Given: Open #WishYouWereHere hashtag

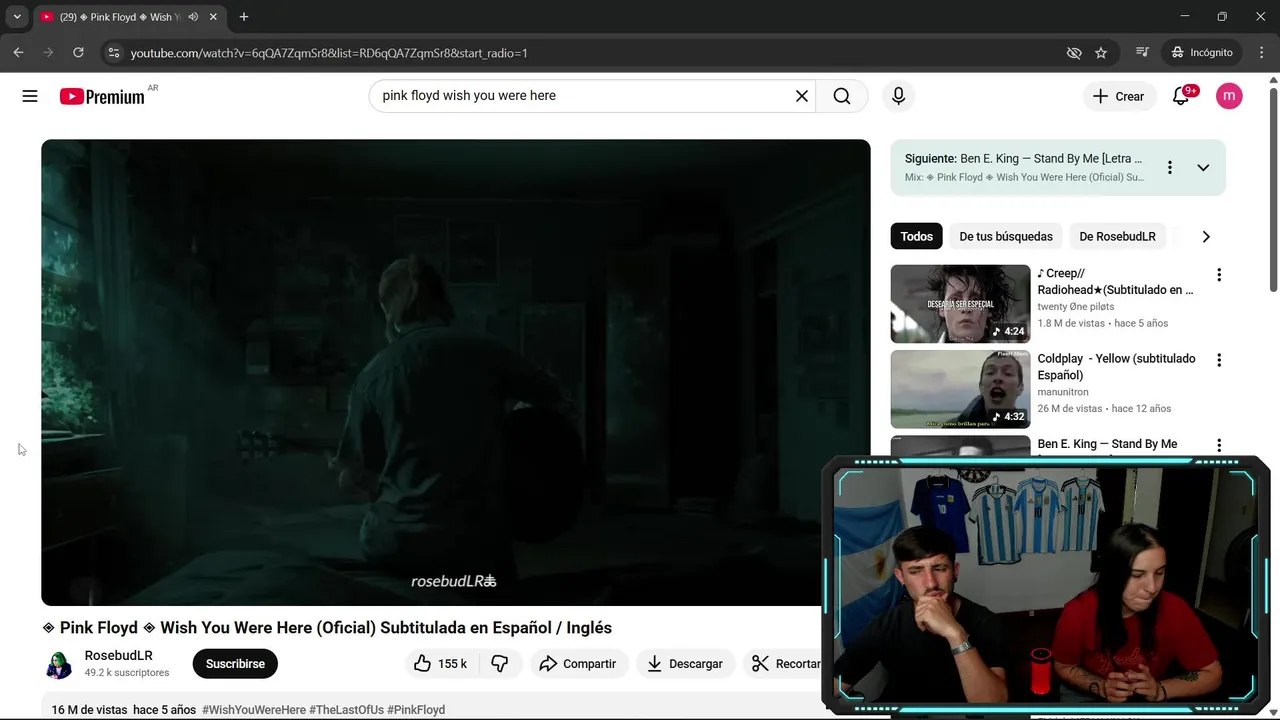Looking at the screenshot, I should [x=254, y=710].
